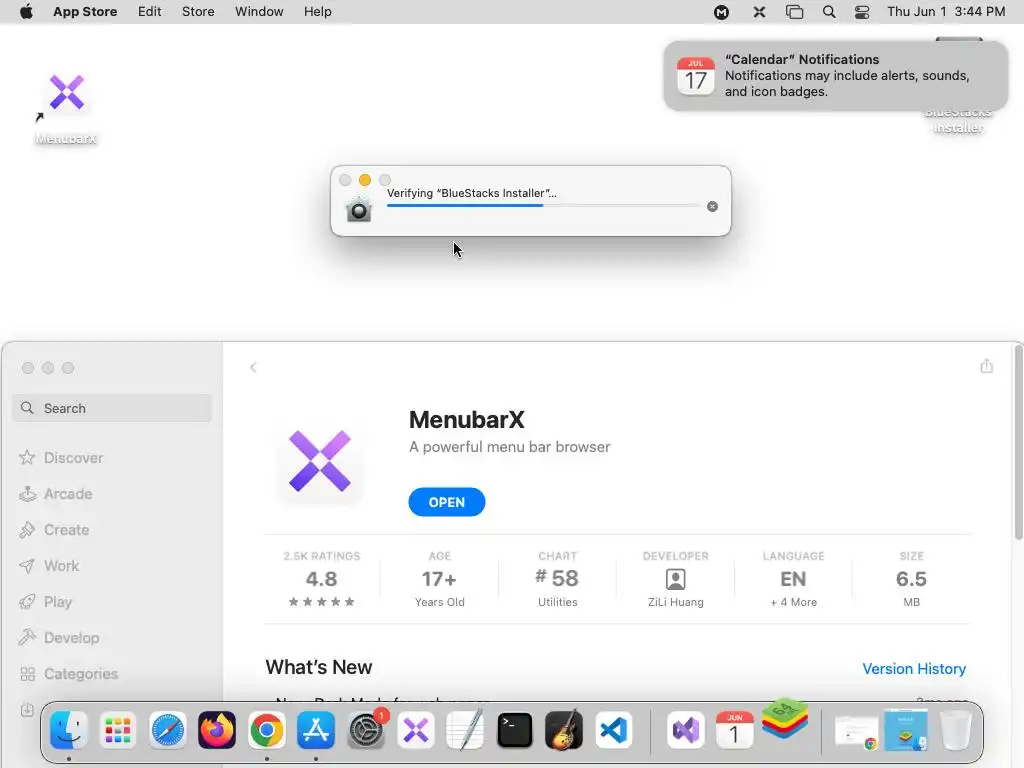Open Spotlight search in menu bar
This screenshot has width=1024, height=768.
pos(829,12)
